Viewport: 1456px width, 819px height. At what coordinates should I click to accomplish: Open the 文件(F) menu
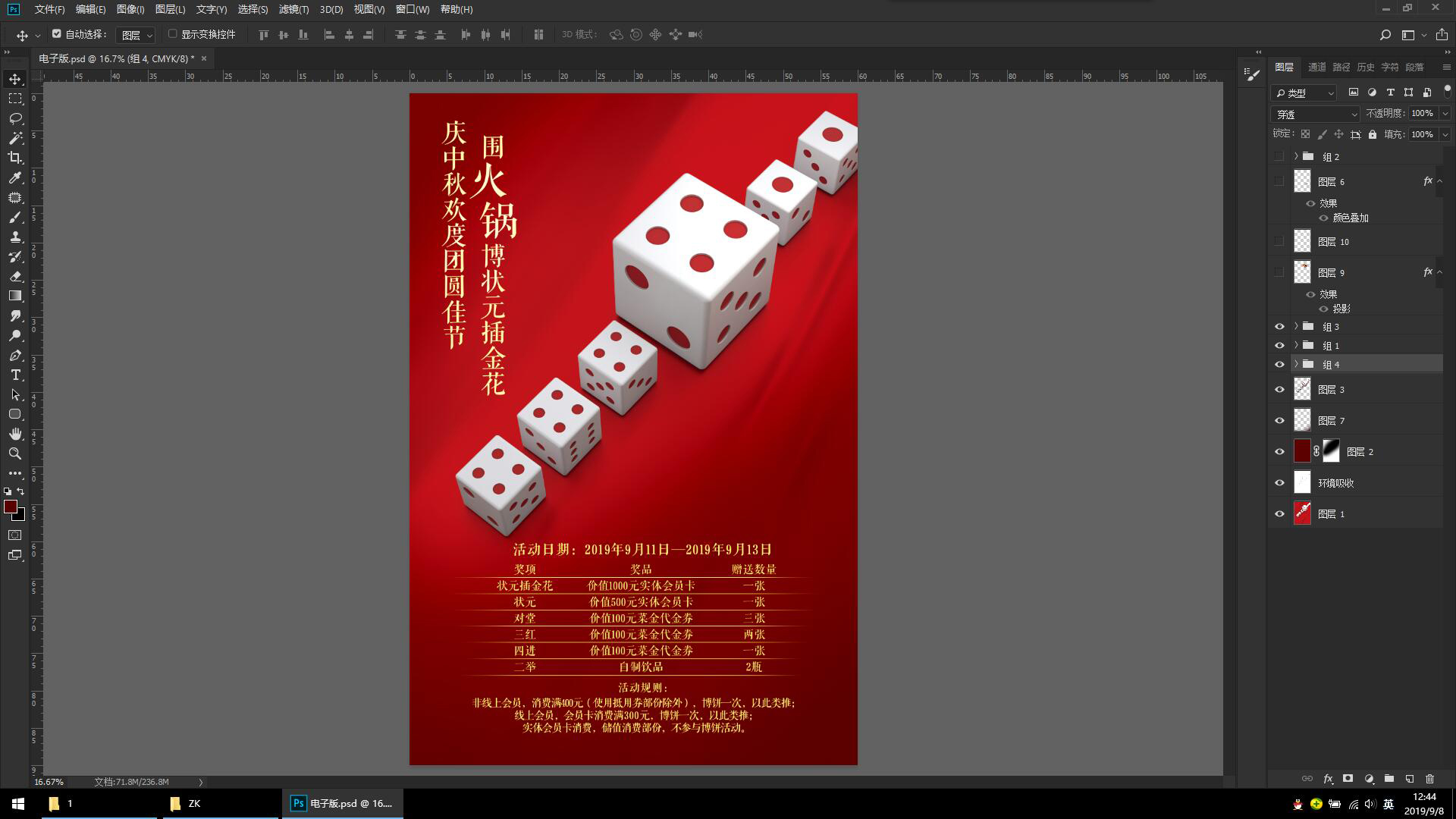(x=49, y=9)
